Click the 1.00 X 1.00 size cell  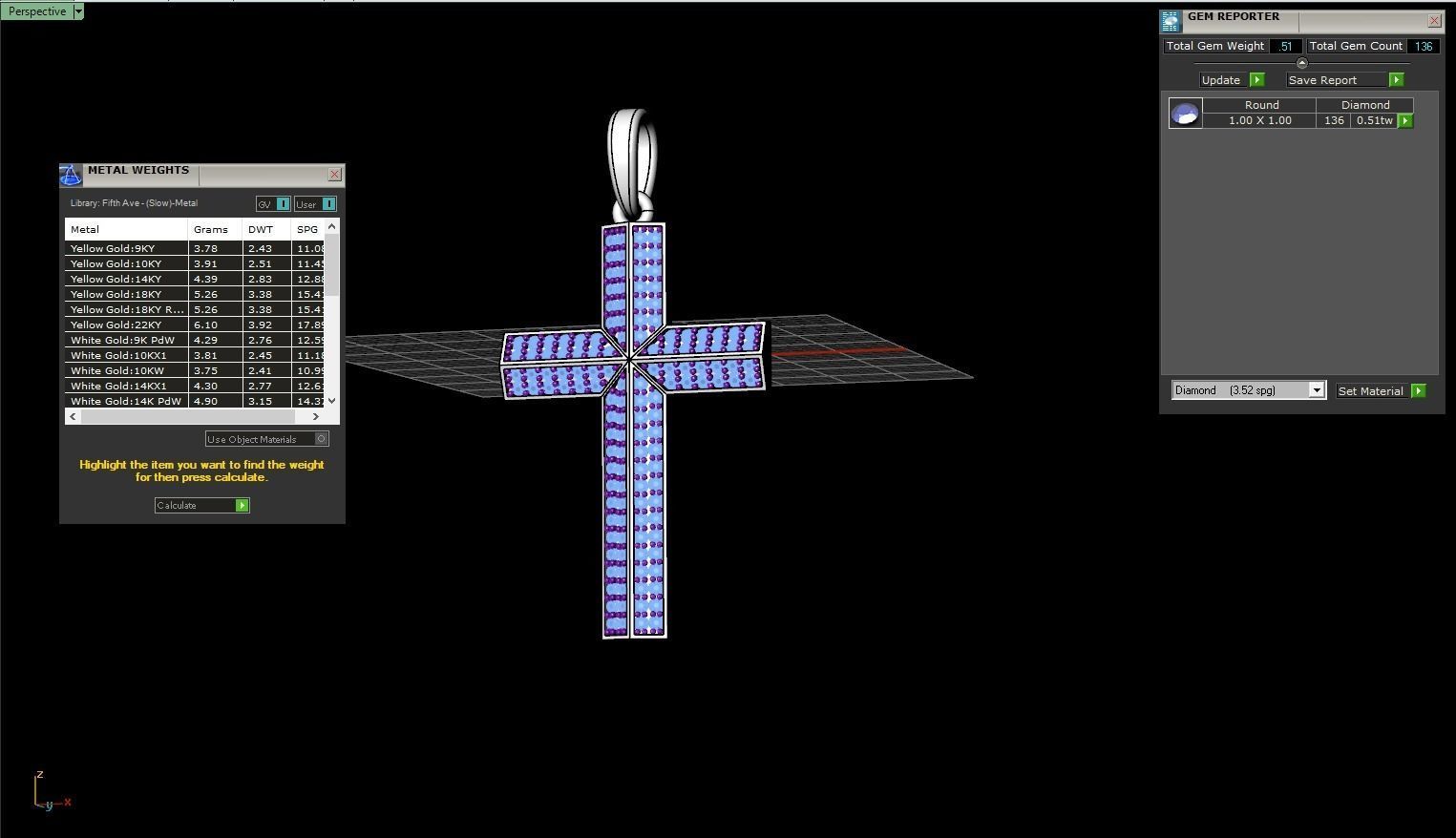[1259, 120]
